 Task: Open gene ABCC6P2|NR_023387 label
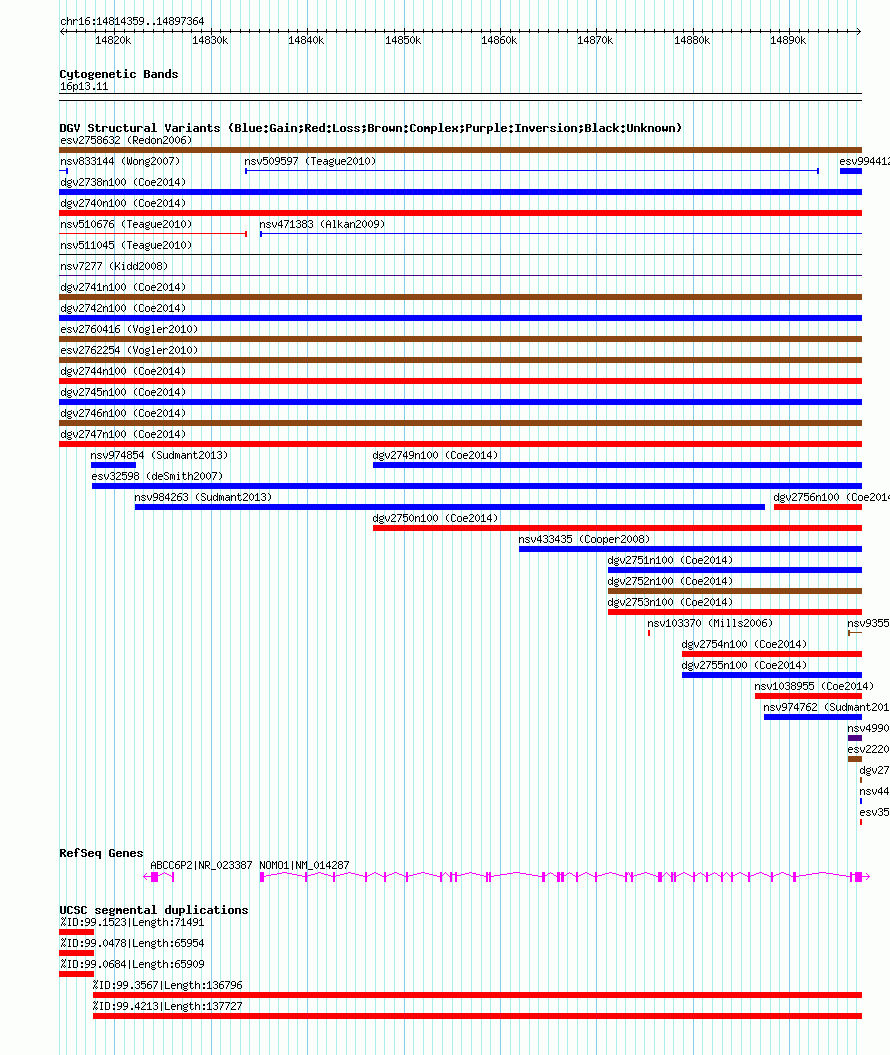point(201,865)
